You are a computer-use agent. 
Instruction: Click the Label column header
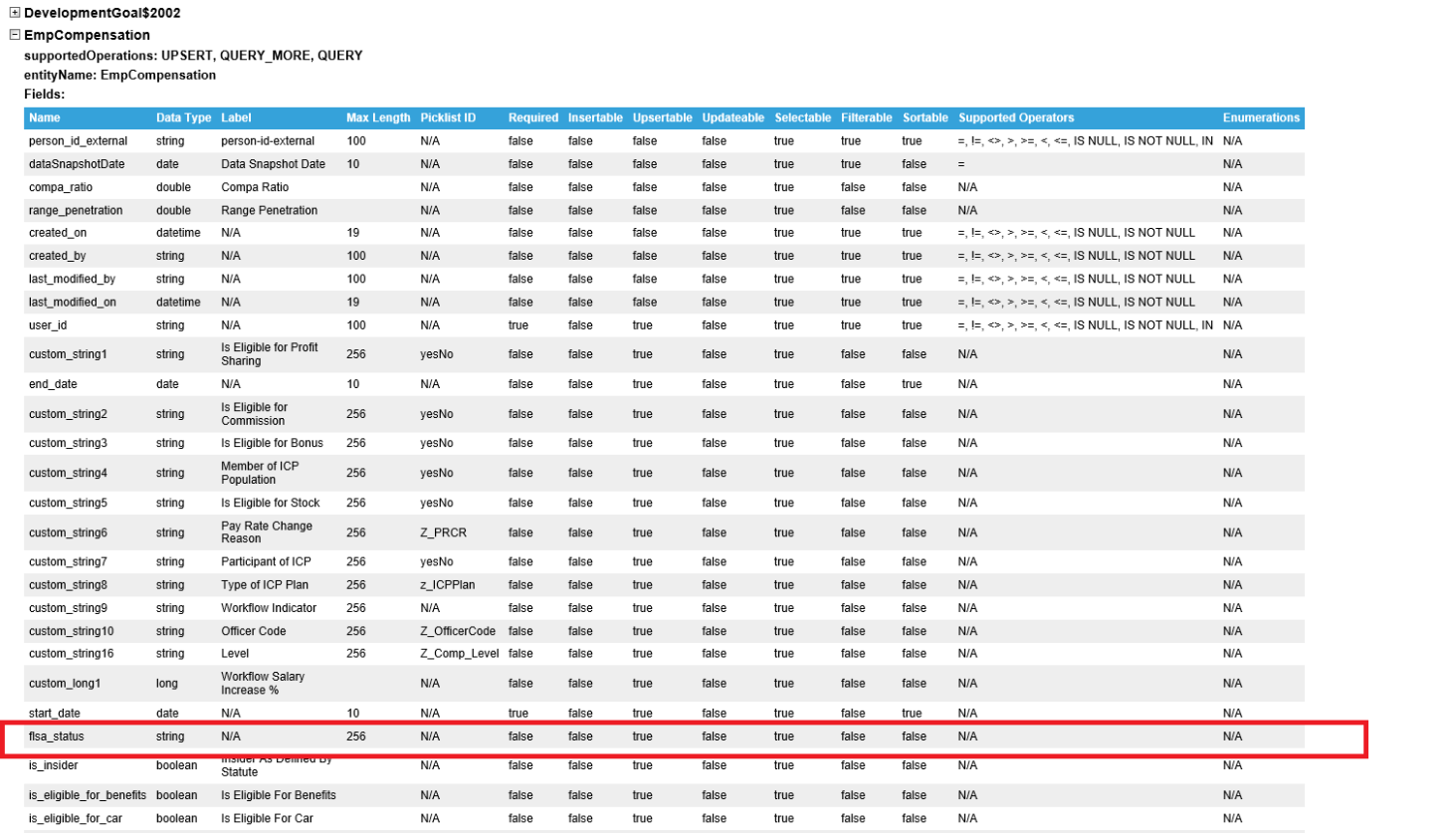click(x=236, y=117)
